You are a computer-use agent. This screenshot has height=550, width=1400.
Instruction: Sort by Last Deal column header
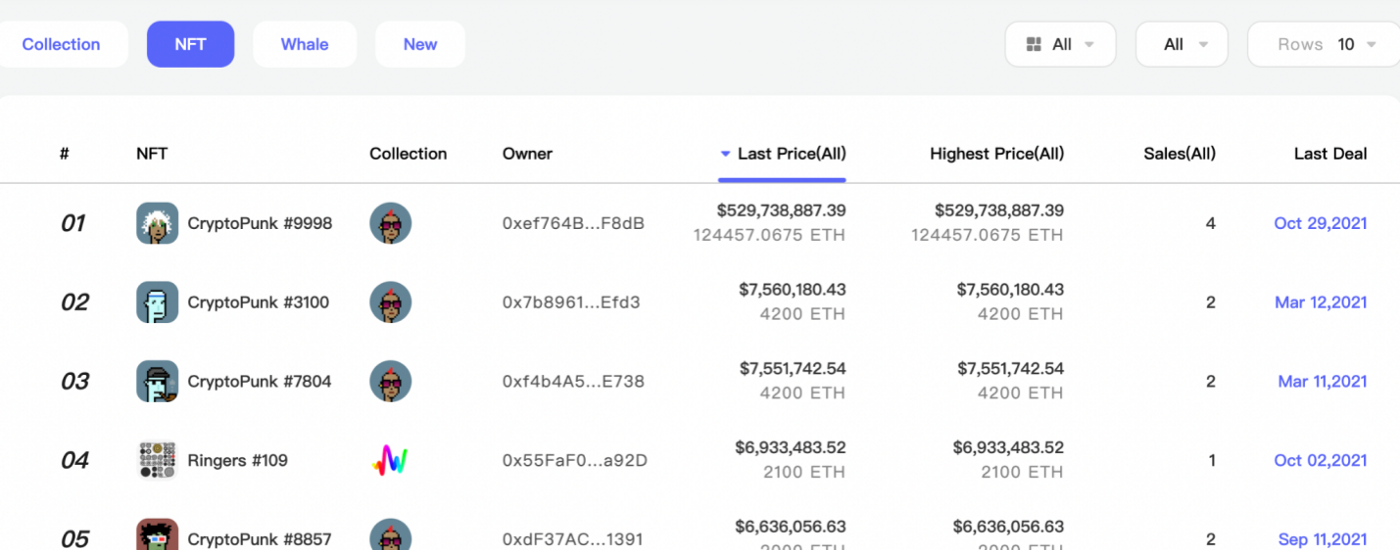tap(1330, 153)
